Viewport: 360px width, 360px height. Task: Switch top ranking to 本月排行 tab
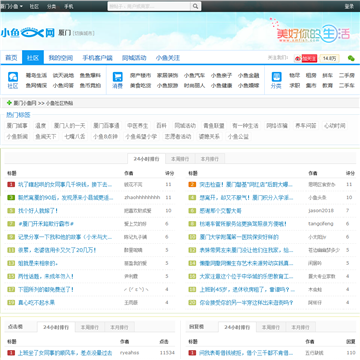210,159
